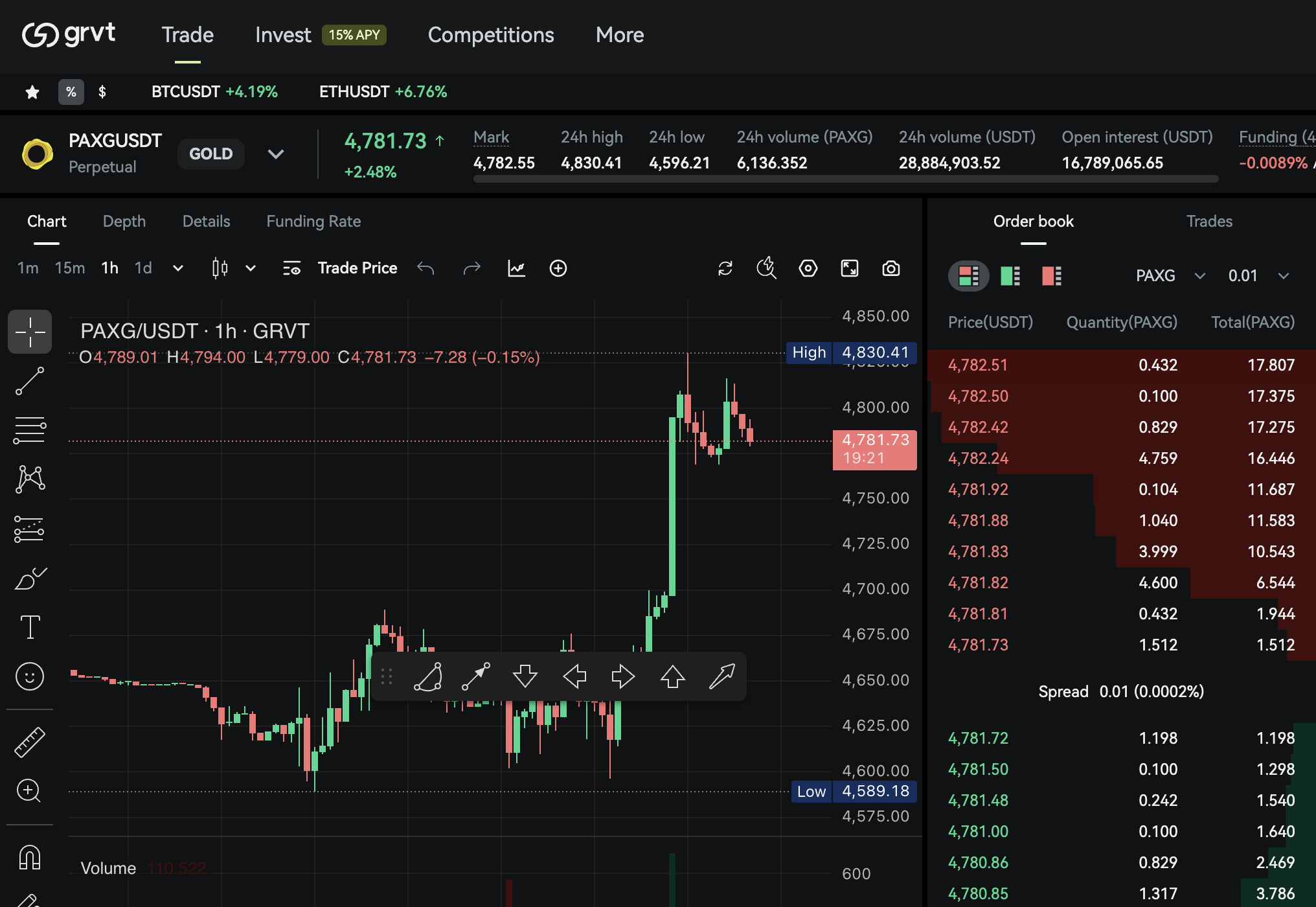Expand the PAXGUSDT market selector chevron

coord(276,154)
